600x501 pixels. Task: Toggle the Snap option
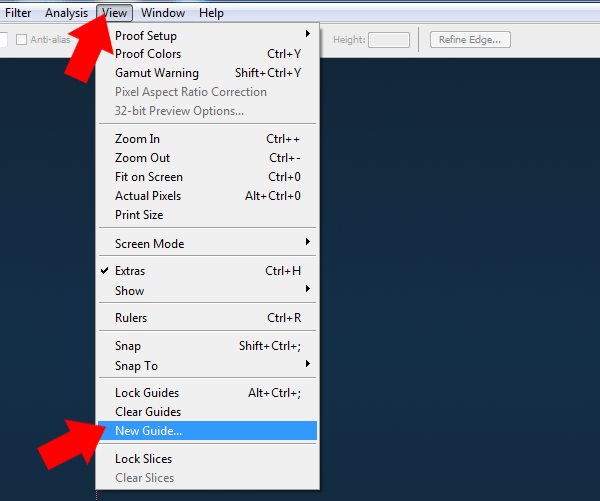tap(208, 346)
